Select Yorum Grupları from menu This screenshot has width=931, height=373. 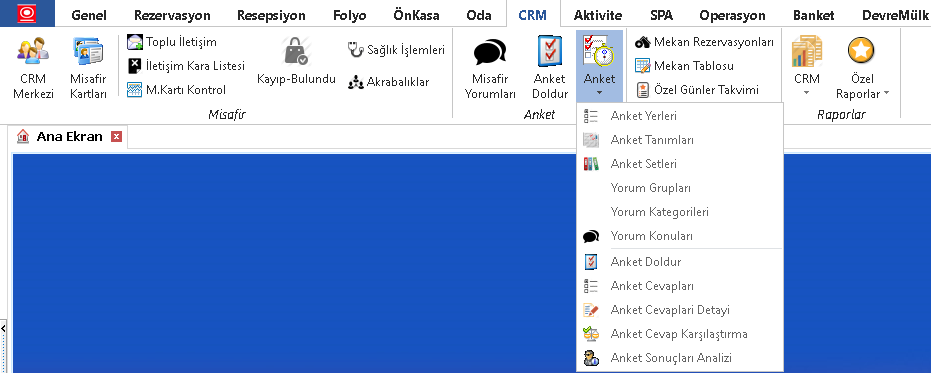point(680,188)
